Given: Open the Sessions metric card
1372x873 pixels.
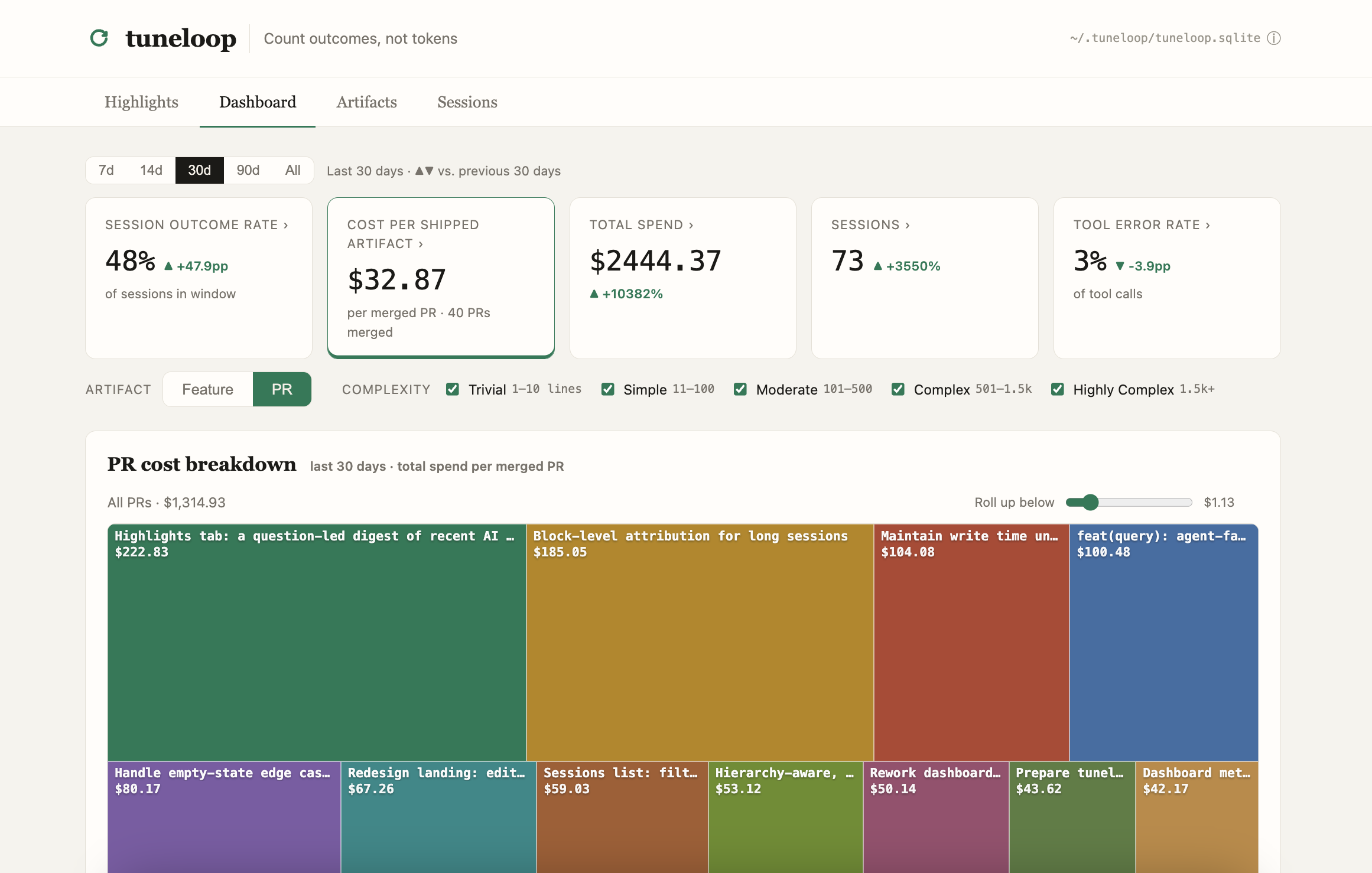Looking at the screenshot, I should [x=925, y=278].
